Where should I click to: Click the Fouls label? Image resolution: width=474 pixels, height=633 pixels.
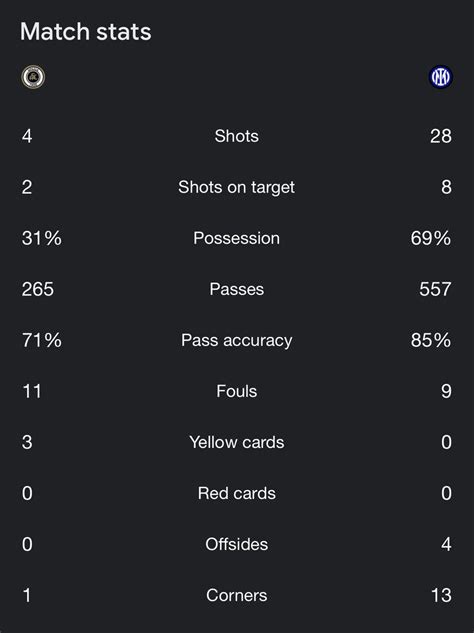(237, 391)
